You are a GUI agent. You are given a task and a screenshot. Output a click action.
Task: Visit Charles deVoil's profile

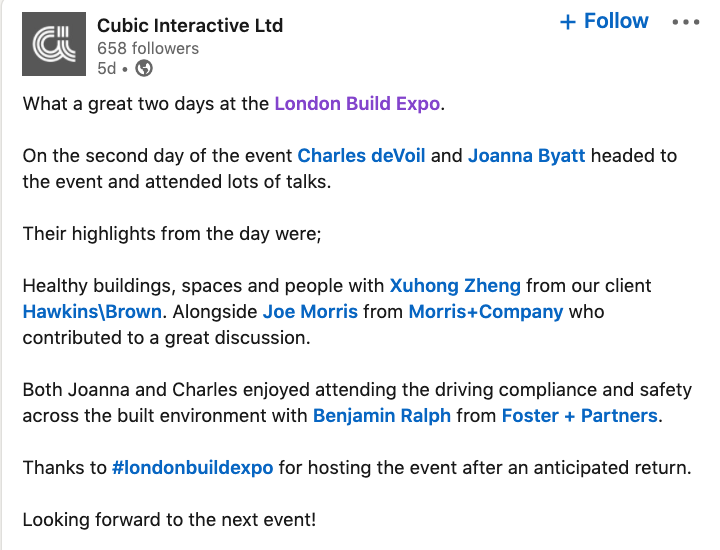tap(361, 156)
